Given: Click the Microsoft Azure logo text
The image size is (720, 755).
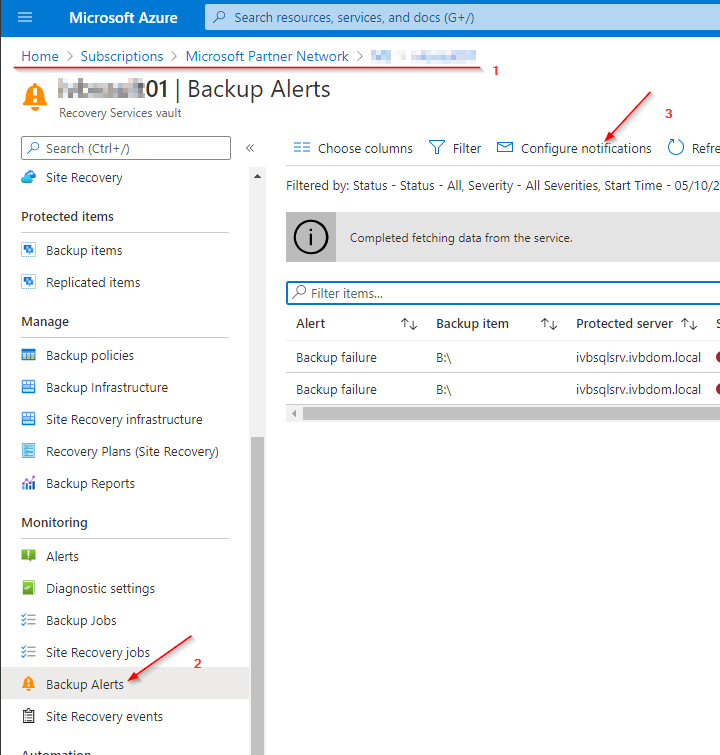Looking at the screenshot, I should click(123, 18).
